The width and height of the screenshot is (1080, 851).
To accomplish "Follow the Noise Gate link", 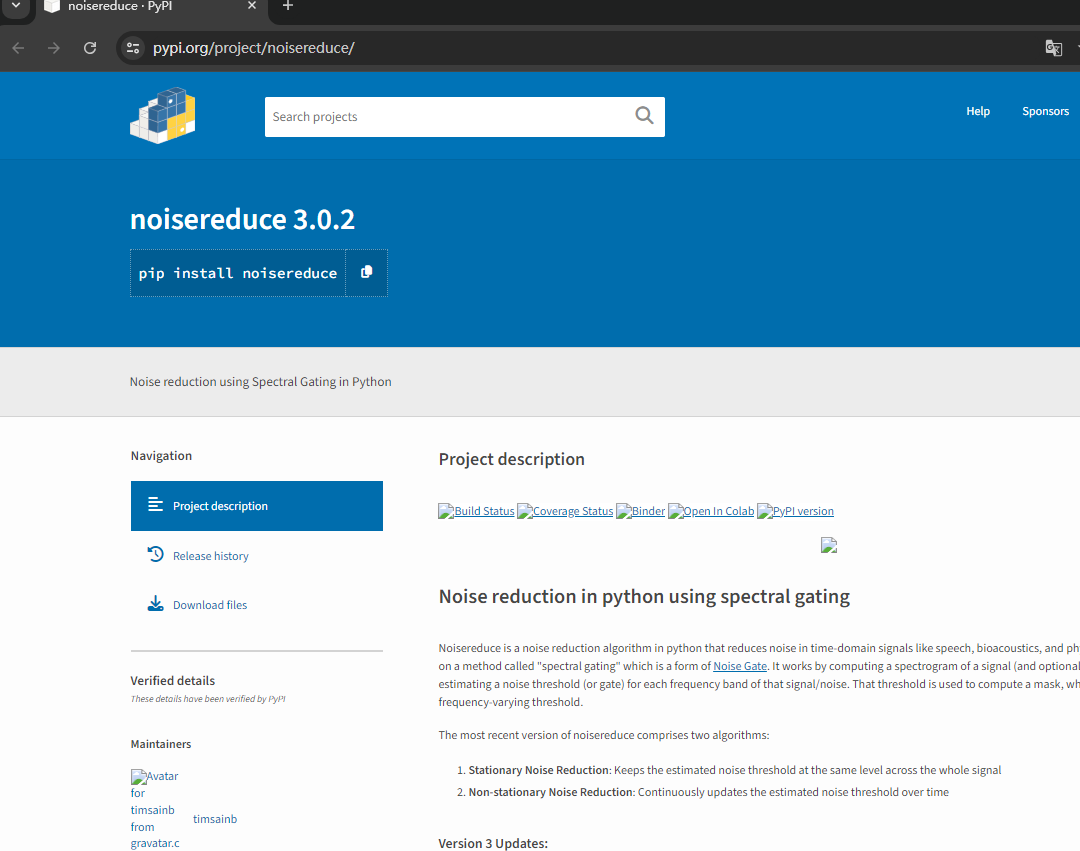I will pyautogui.click(x=740, y=666).
